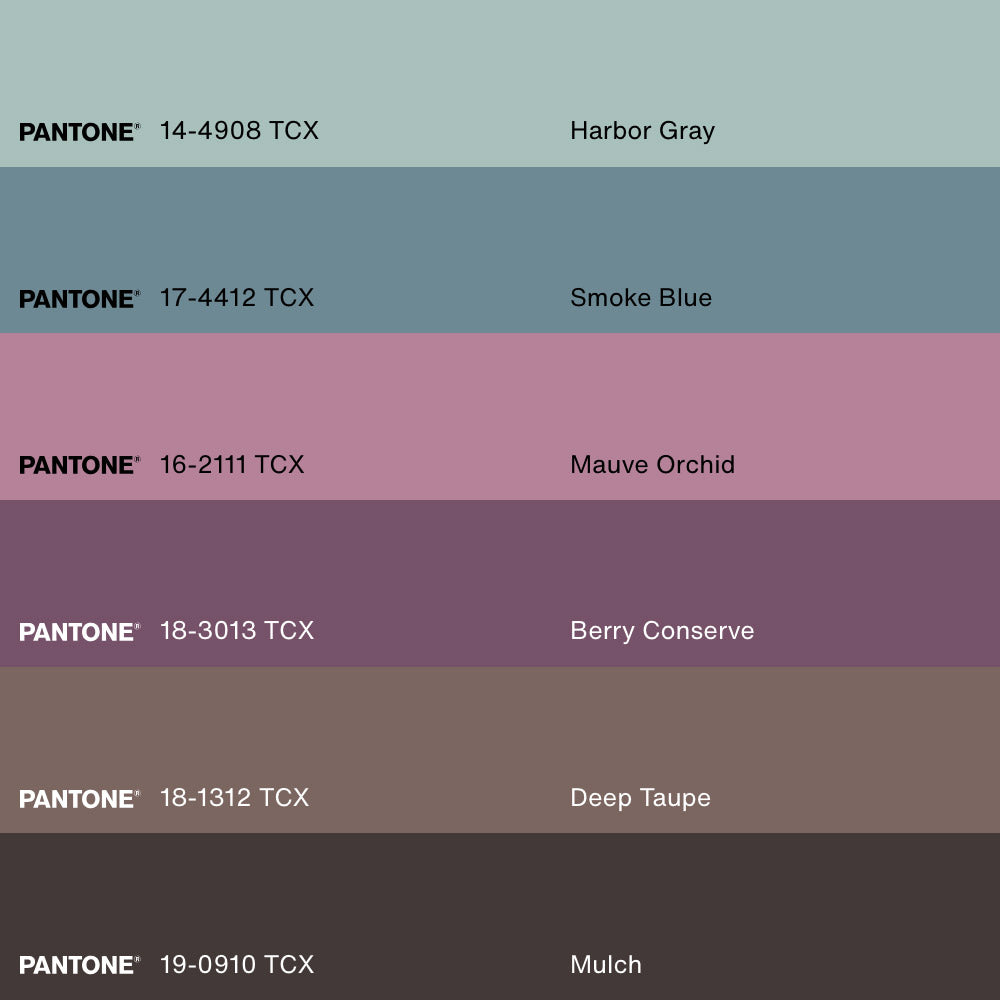The width and height of the screenshot is (1000, 1000).
Task: Pick the pink-mauve swatch band's empty area
Action: [500, 390]
